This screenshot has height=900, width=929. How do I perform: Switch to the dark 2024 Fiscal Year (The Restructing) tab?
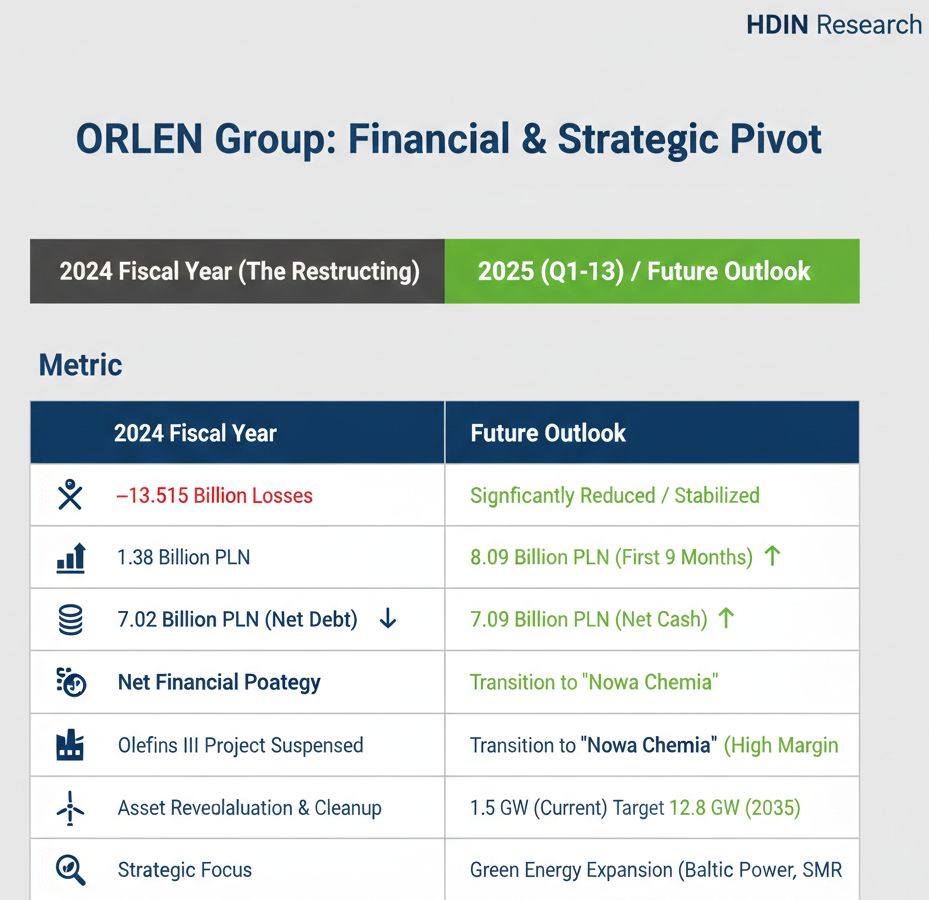point(238,271)
